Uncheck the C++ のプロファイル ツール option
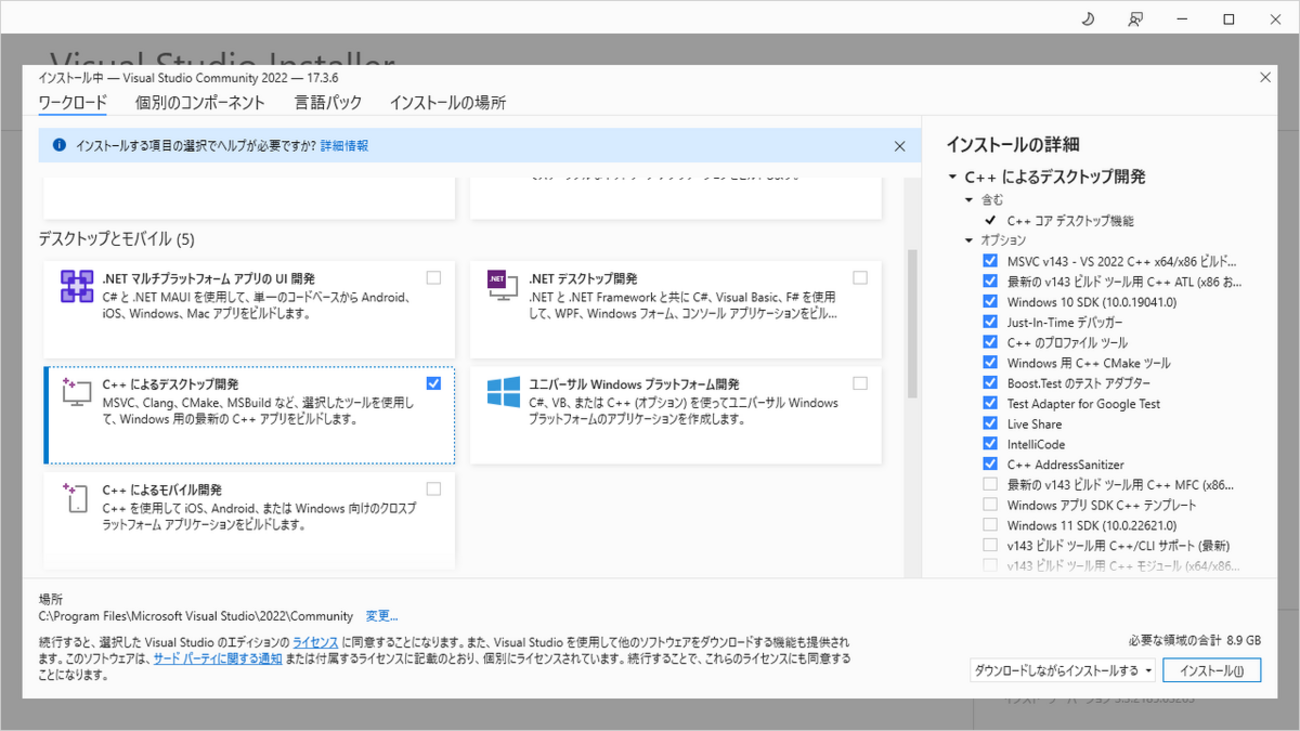1300x731 pixels. coord(990,342)
